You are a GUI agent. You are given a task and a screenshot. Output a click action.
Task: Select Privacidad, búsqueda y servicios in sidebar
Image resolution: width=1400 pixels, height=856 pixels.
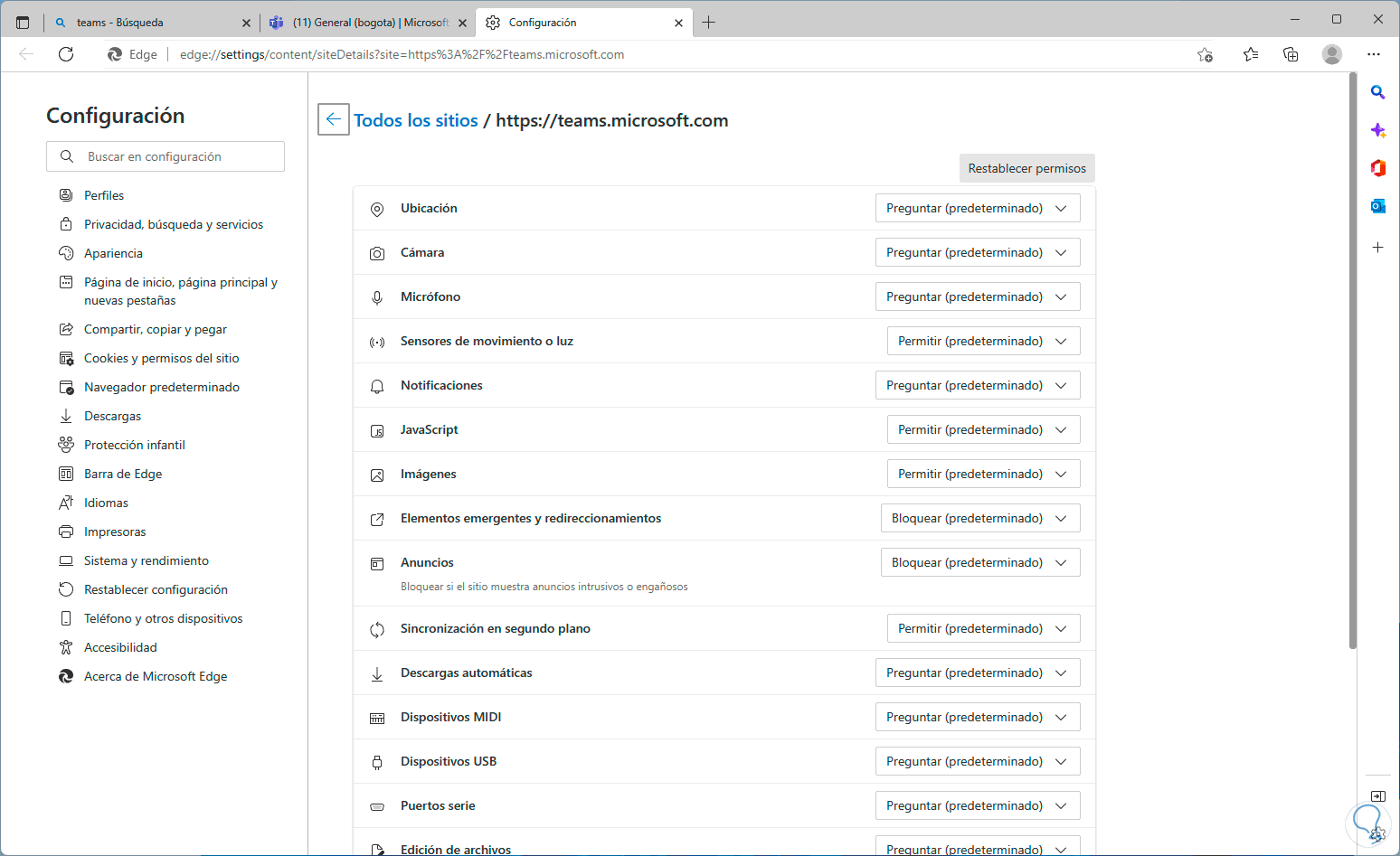(173, 224)
